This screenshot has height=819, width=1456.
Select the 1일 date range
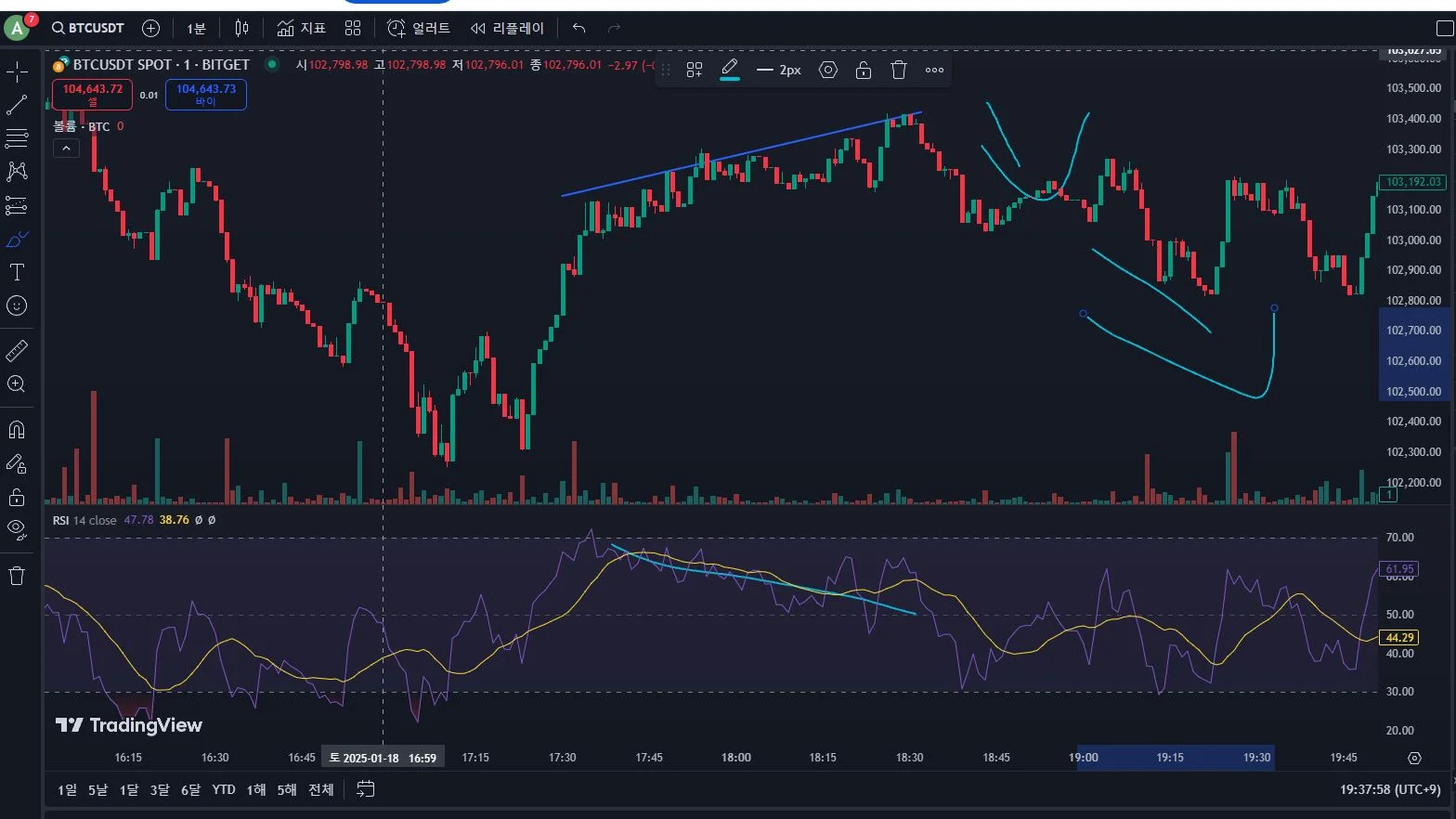pyautogui.click(x=68, y=790)
